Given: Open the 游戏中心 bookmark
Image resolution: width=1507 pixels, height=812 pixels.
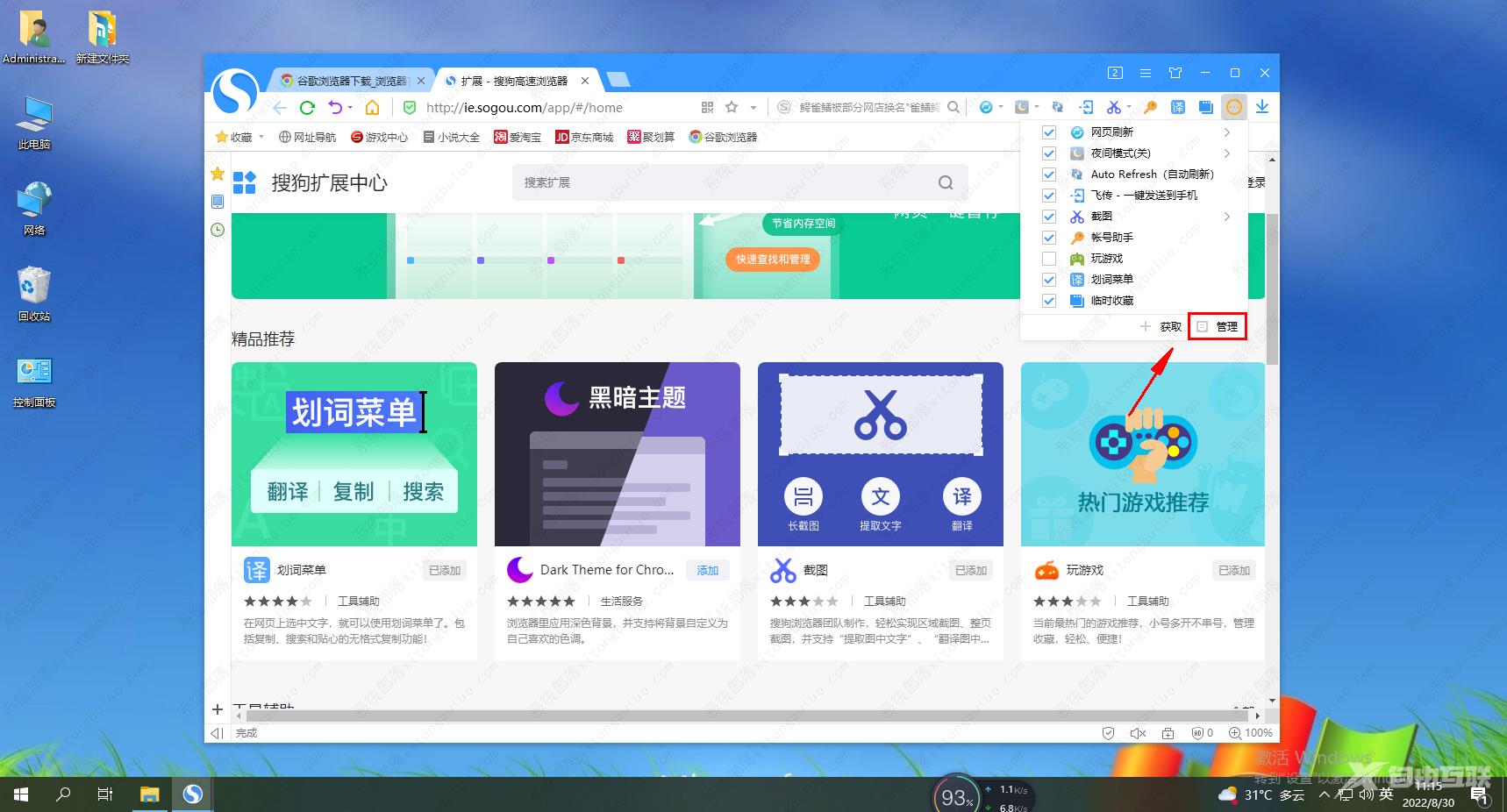Looking at the screenshot, I should (379, 137).
